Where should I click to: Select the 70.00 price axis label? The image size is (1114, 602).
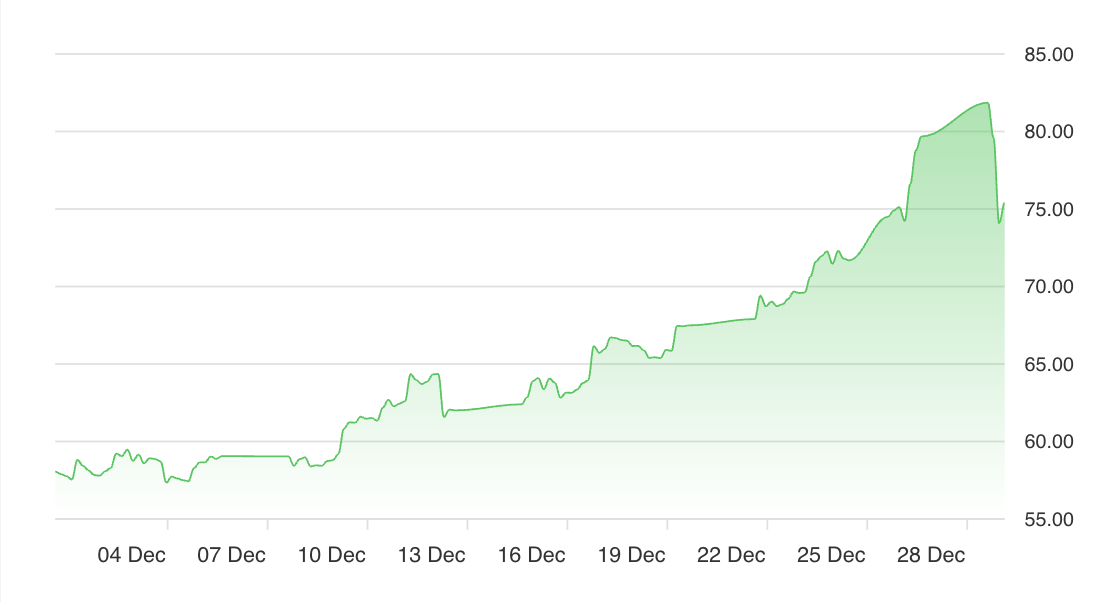coord(1049,287)
